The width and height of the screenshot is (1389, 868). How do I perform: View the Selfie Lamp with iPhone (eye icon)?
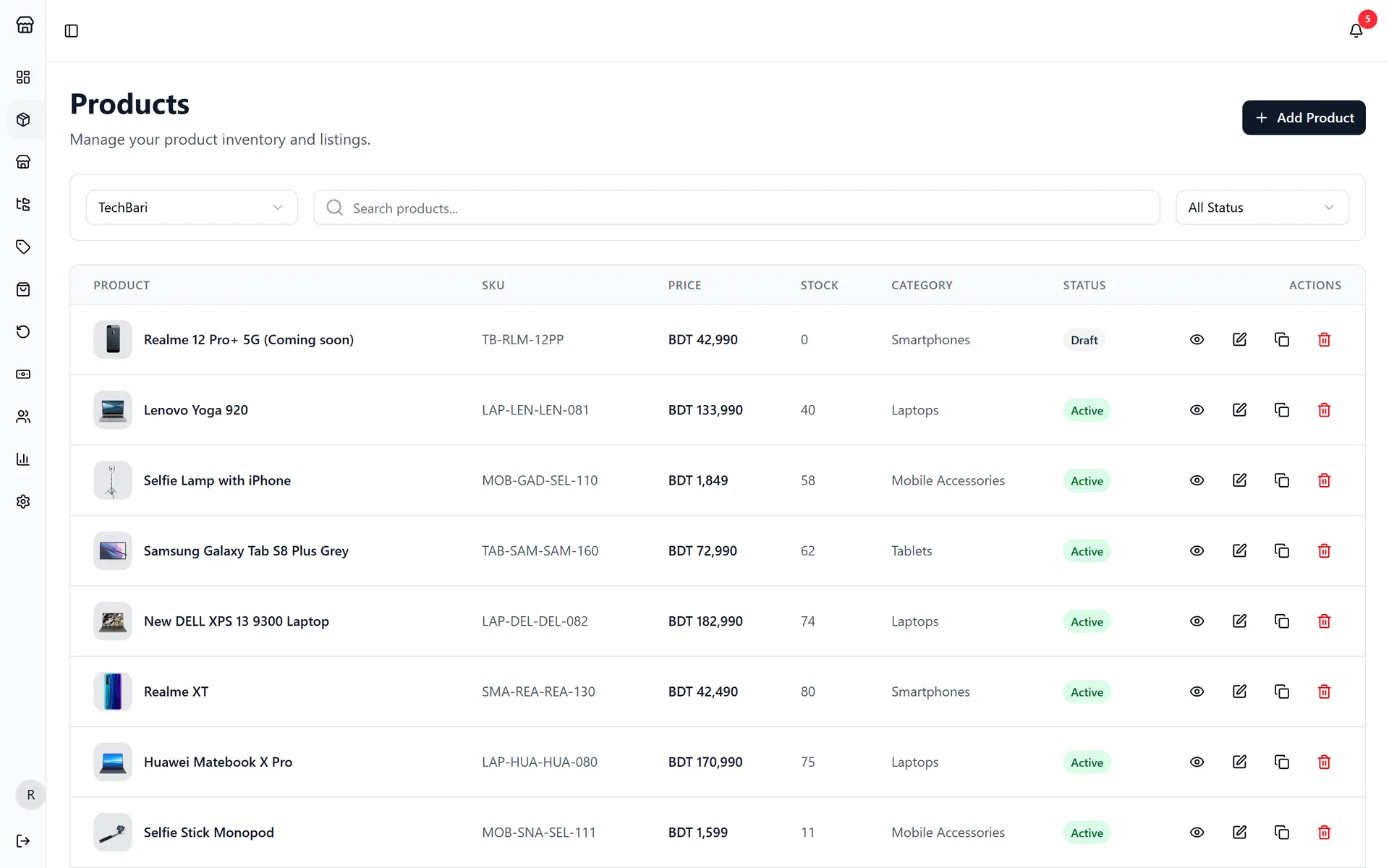pos(1197,480)
